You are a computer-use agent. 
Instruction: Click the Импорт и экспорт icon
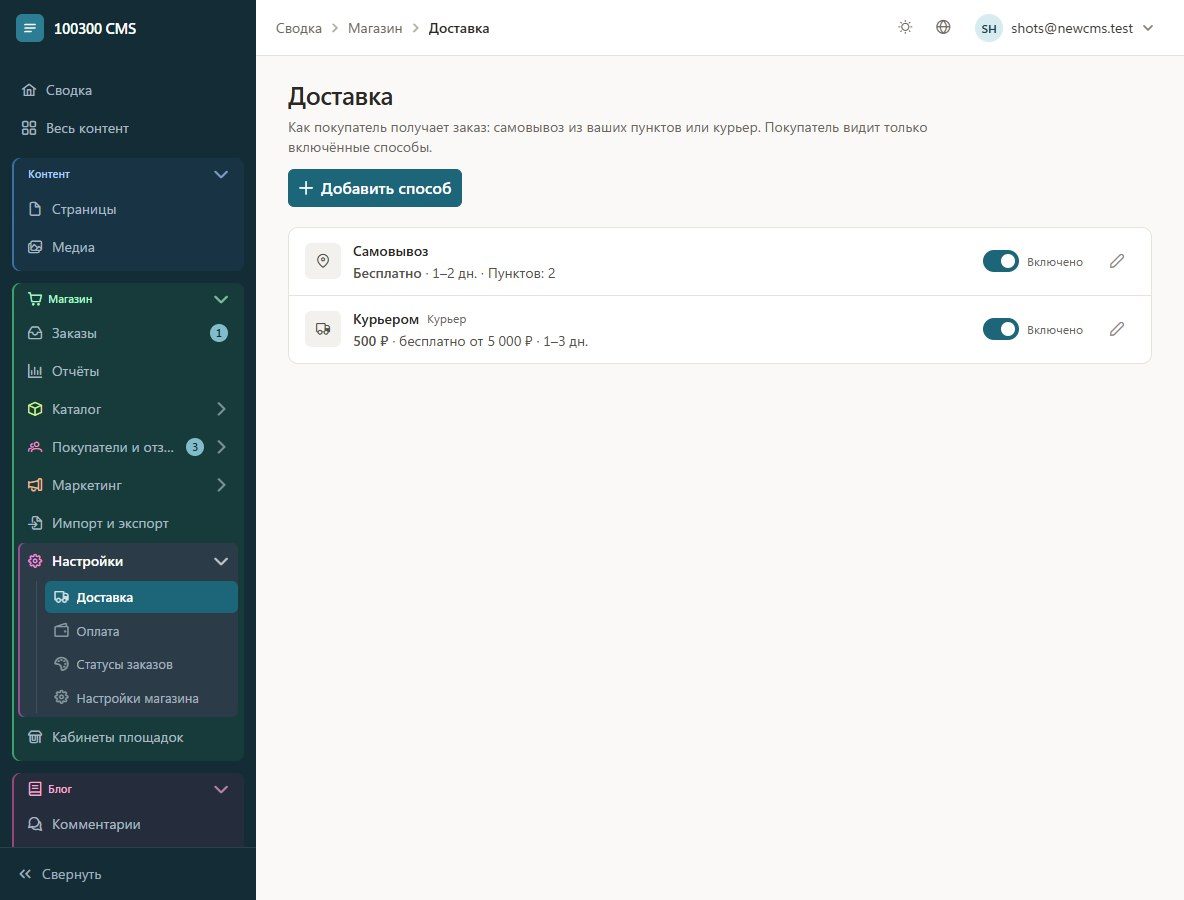pyautogui.click(x=35, y=522)
